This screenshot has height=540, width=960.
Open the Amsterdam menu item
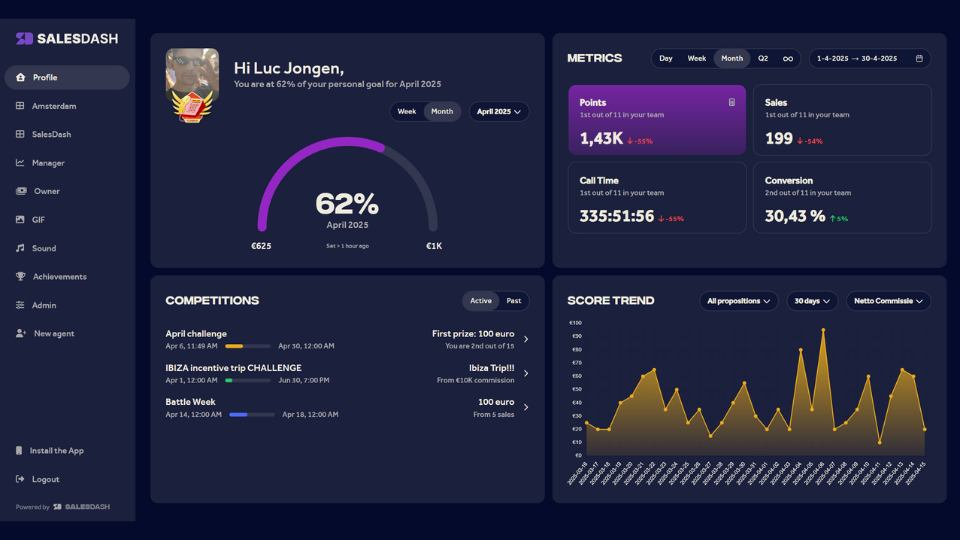67,106
